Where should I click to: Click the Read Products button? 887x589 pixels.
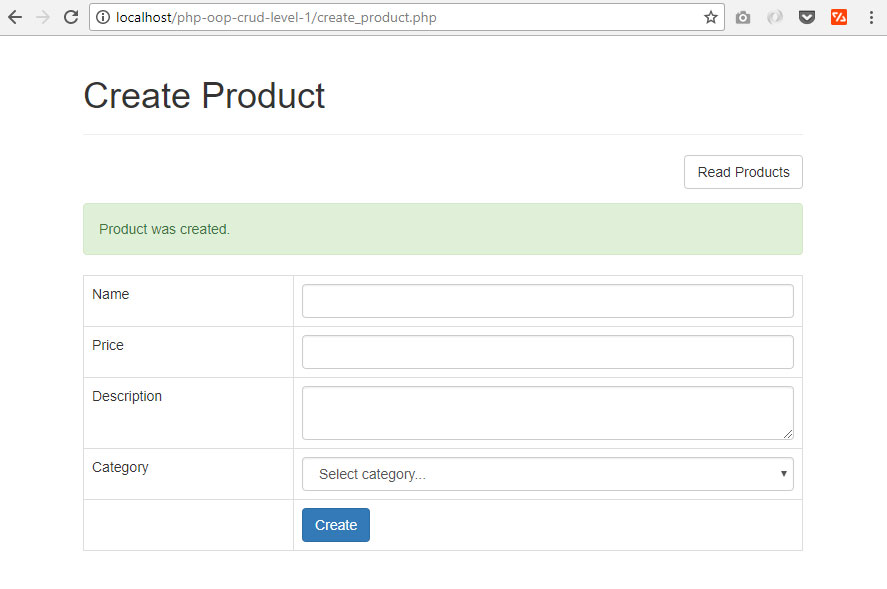tap(743, 172)
